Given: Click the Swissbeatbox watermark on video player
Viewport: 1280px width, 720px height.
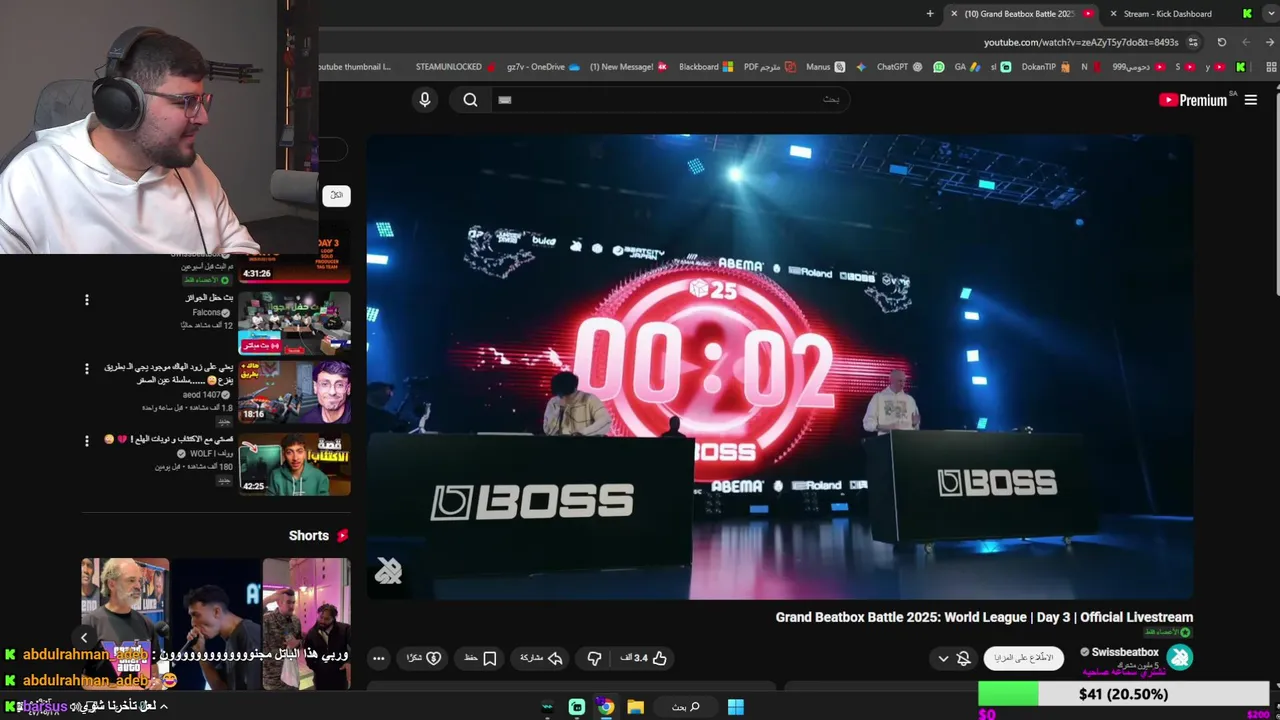Looking at the screenshot, I should (x=388, y=571).
